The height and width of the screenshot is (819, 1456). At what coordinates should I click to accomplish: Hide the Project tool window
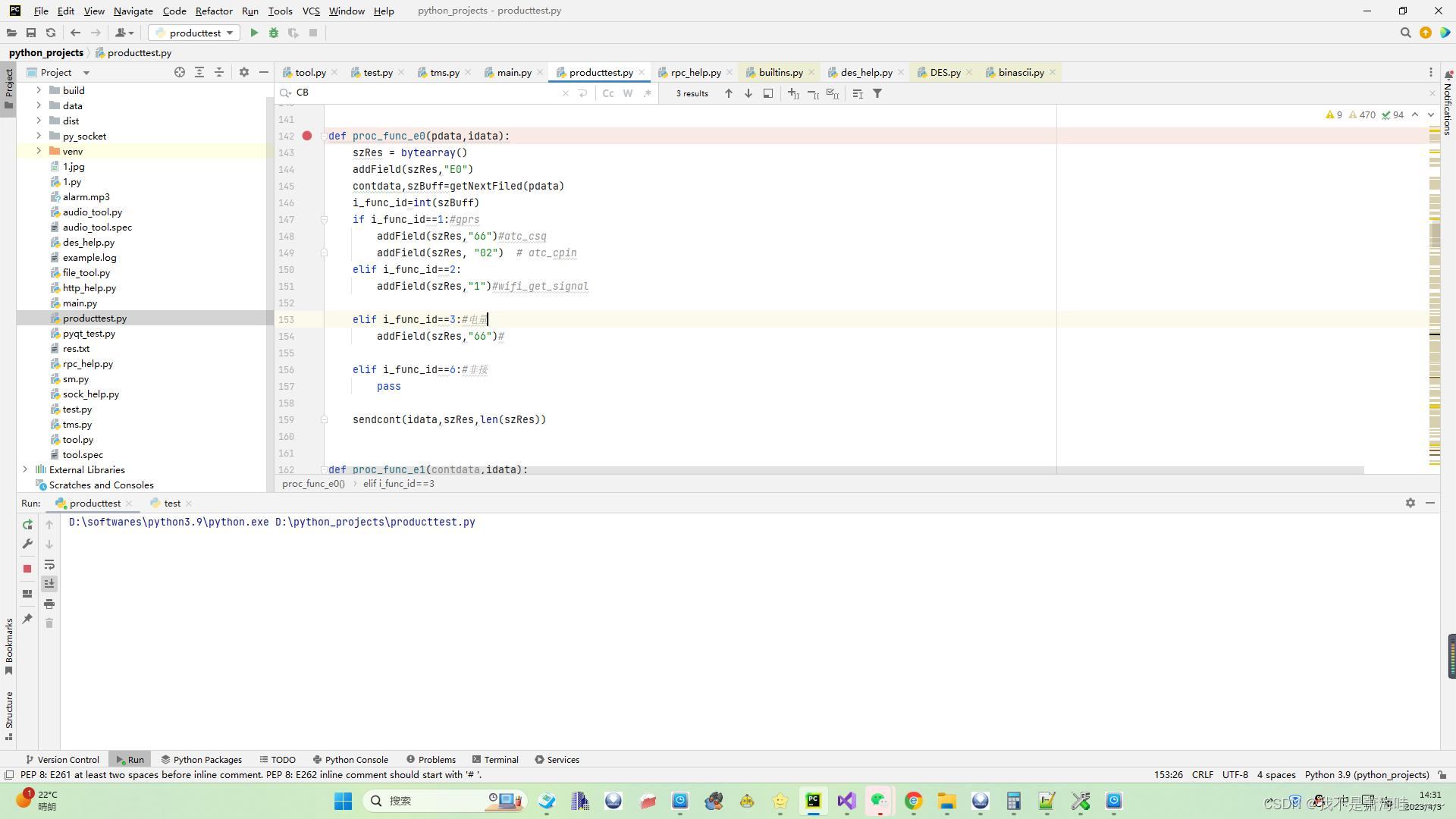[263, 72]
